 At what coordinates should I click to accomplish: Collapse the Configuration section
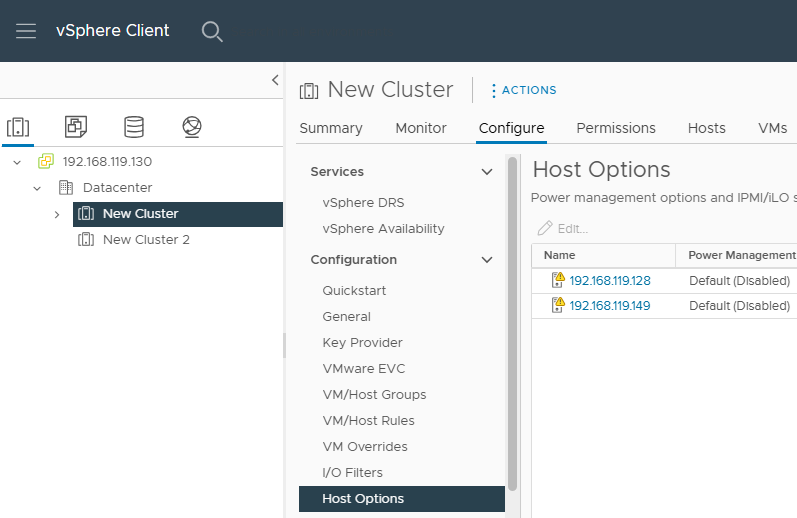coord(487,260)
